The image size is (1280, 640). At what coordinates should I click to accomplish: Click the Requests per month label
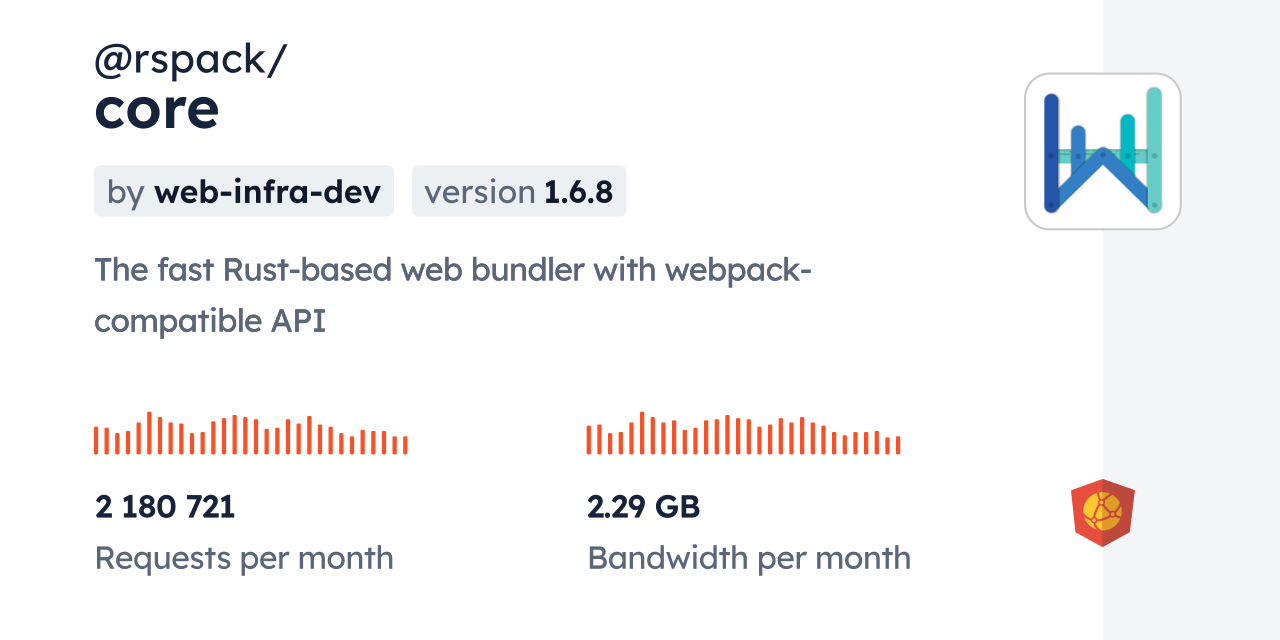[x=244, y=558]
